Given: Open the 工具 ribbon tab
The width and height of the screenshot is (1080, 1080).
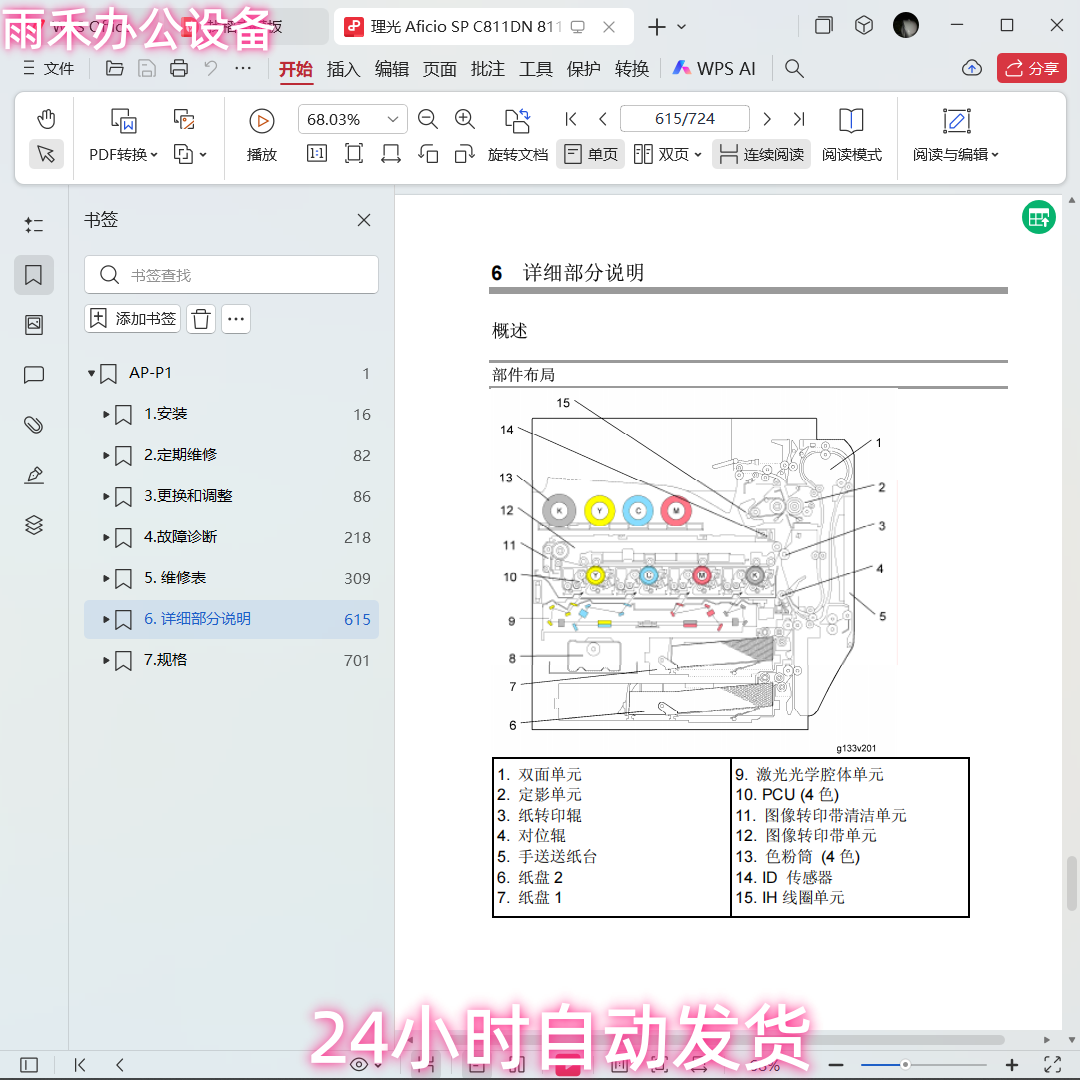Looking at the screenshot, I should (x=536, y=69).
